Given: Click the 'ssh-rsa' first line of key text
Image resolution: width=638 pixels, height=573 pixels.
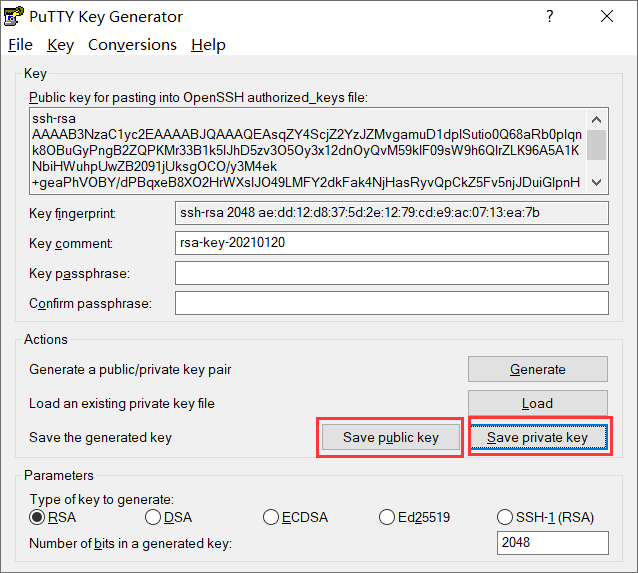Looking at the screenshot, I should point(54,118).
